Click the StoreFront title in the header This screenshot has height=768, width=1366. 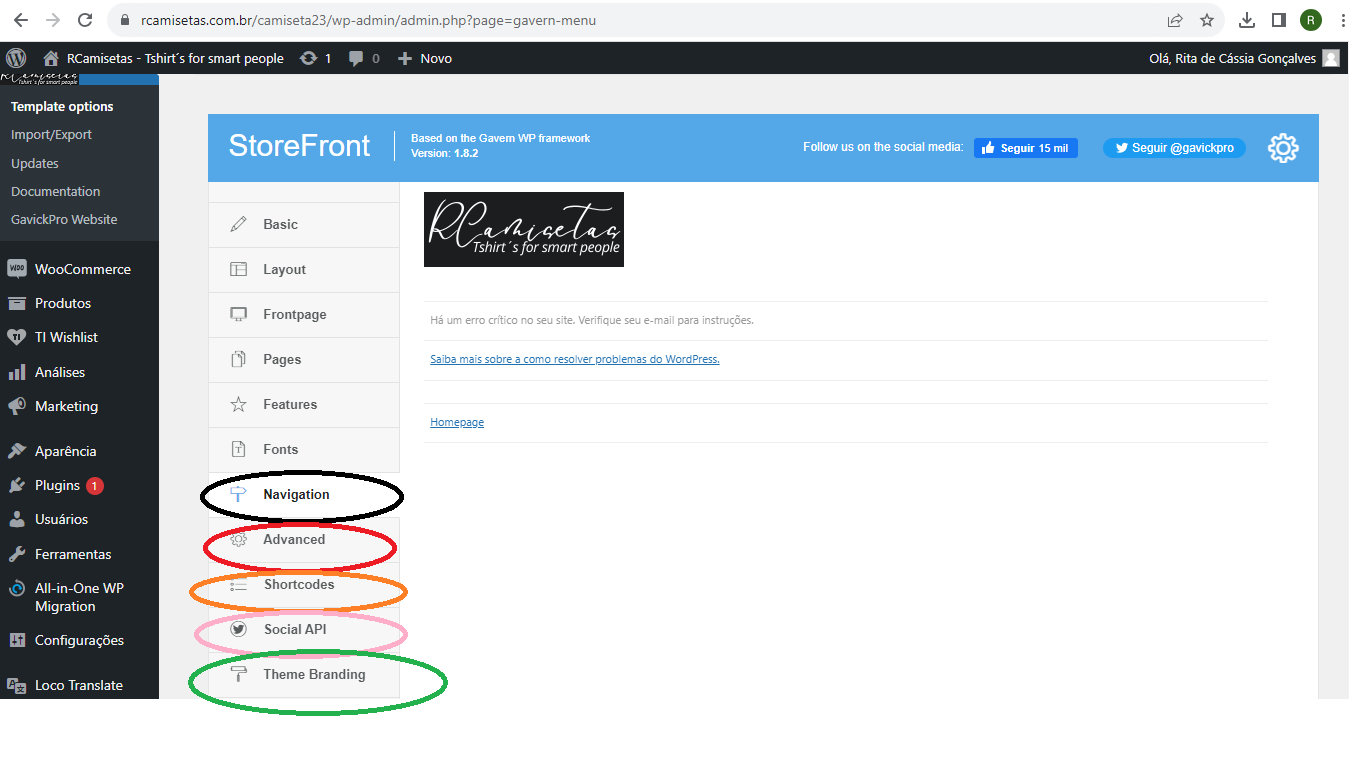point(299,146)
